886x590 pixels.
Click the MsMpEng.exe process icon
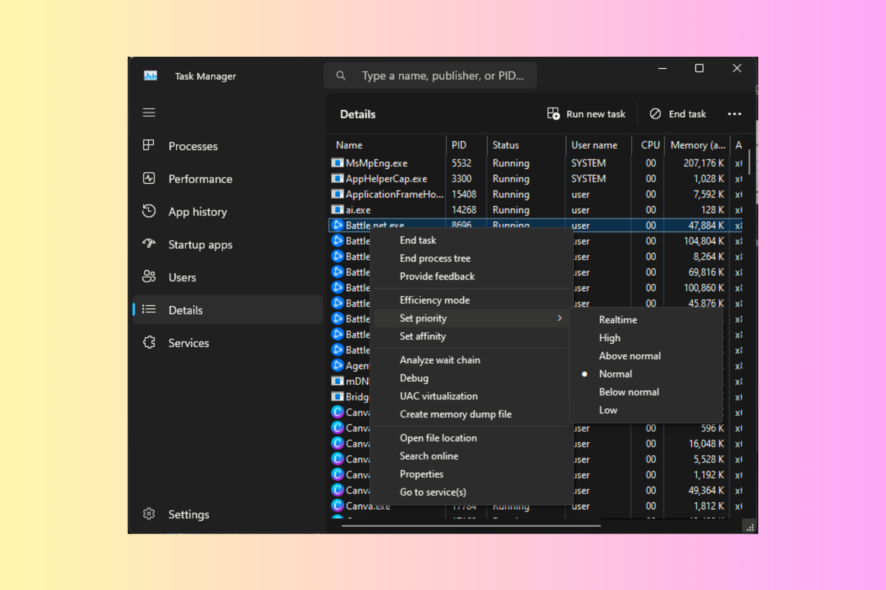point(337,163)
